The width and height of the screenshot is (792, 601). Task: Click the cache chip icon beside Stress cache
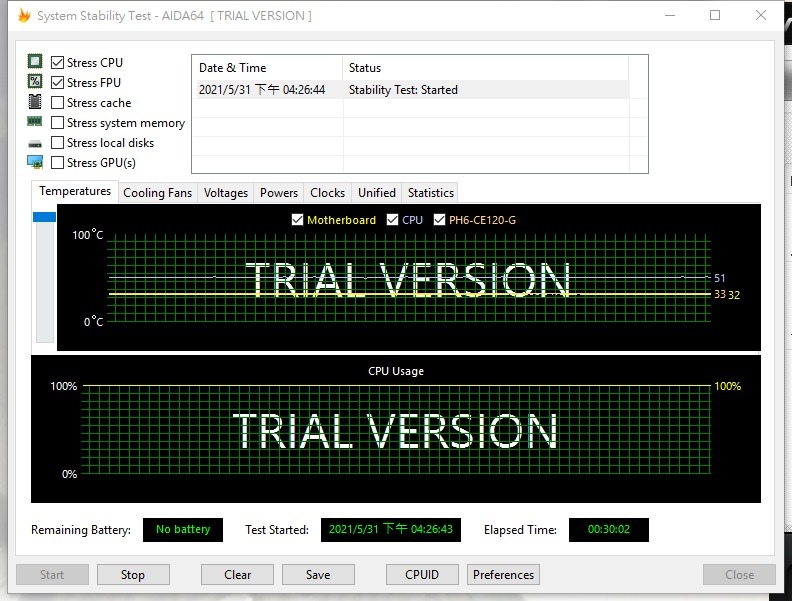[x=35, y=102]
